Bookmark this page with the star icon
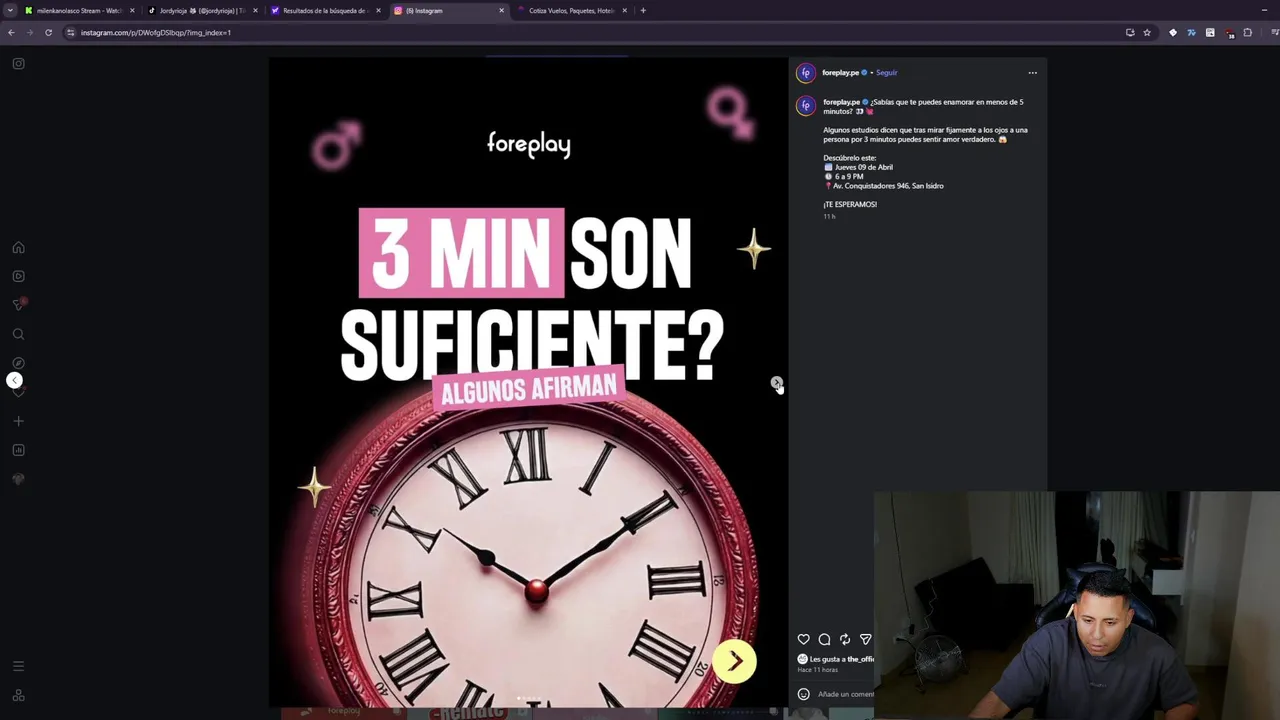This screenshot has height=720, width=1280. (1147, 33)
